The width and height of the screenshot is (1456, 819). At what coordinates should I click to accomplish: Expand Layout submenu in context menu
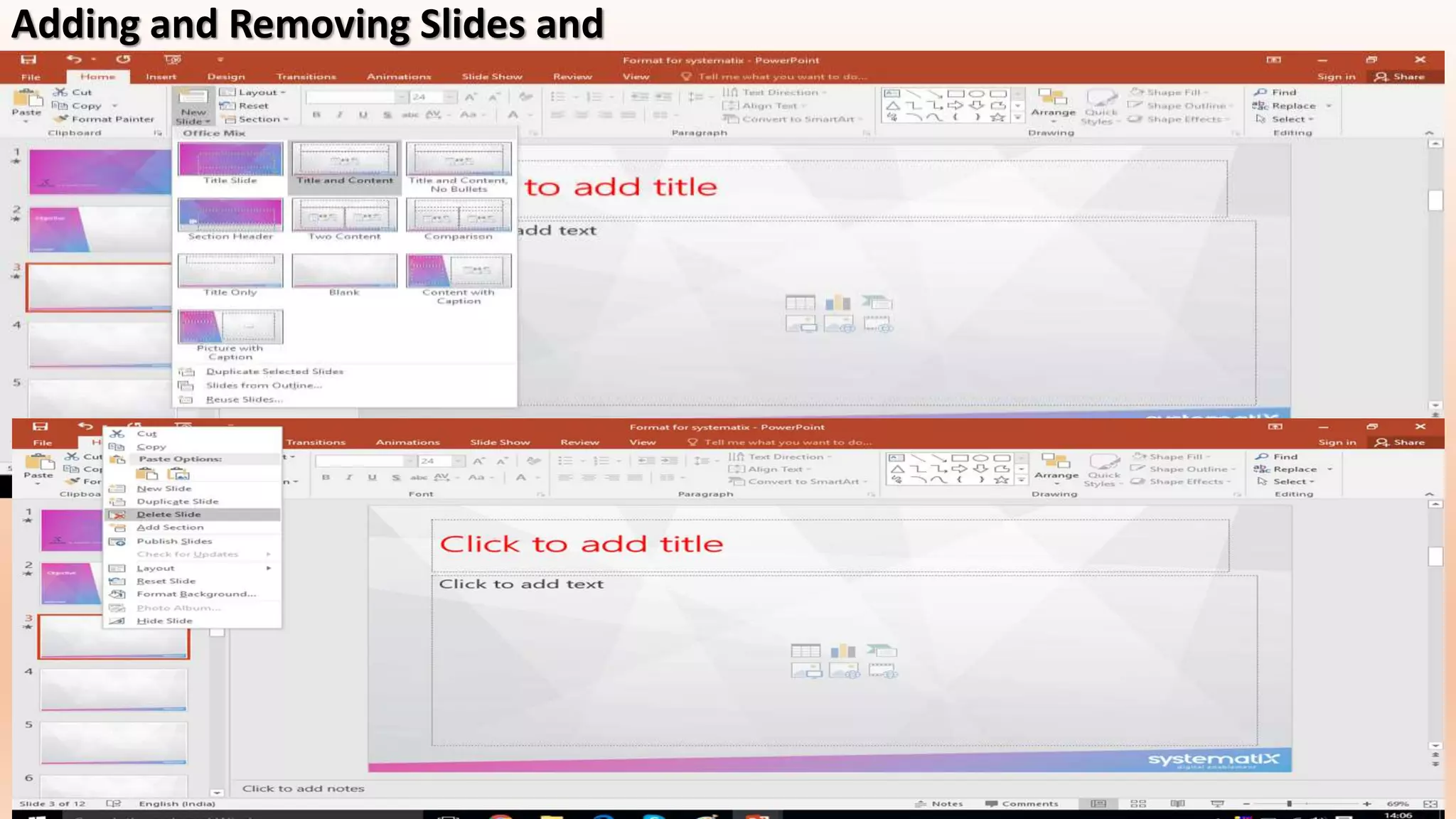(x=193, y=568)
